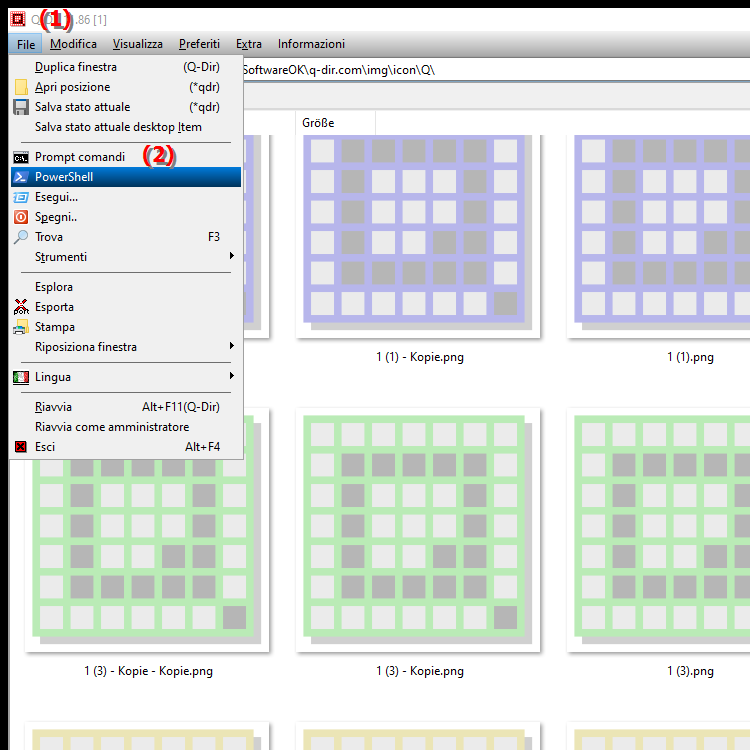Click the Q-Dir application icon in title bar
Image resolution: width=750 pixels, height=750 pixels.
(18, 19)
